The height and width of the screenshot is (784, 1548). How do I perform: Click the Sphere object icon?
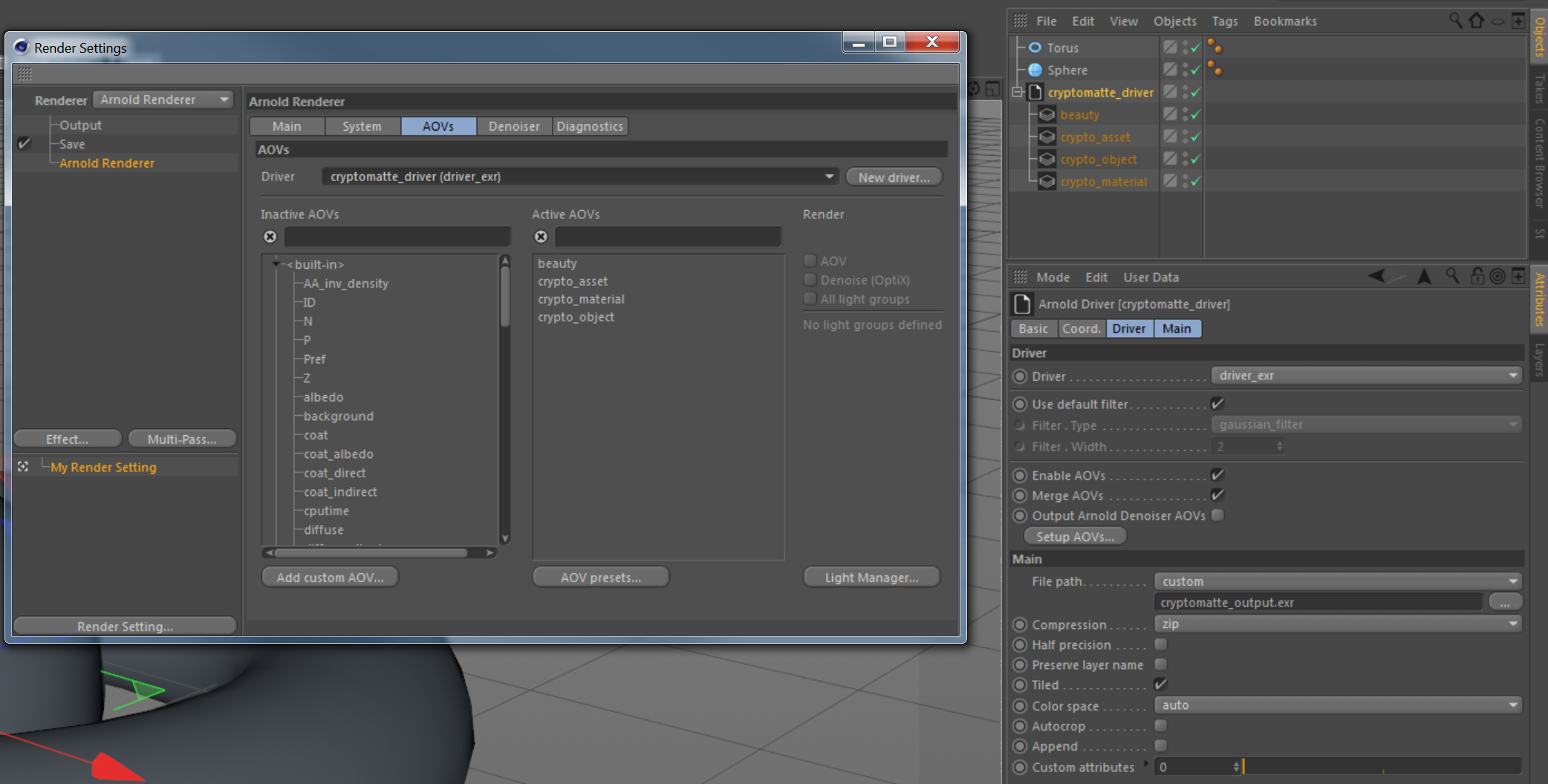click(x=1035, y=70)
